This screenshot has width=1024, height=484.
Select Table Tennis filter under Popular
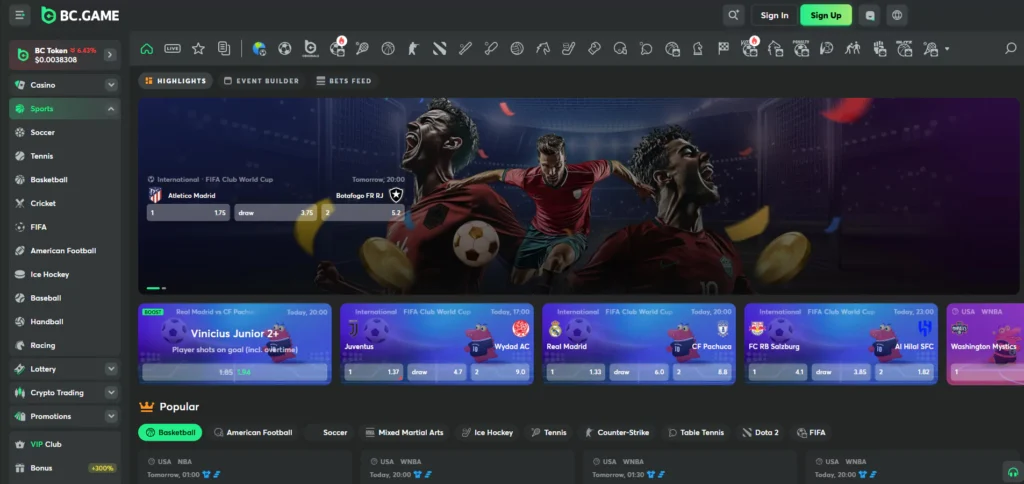696,432
